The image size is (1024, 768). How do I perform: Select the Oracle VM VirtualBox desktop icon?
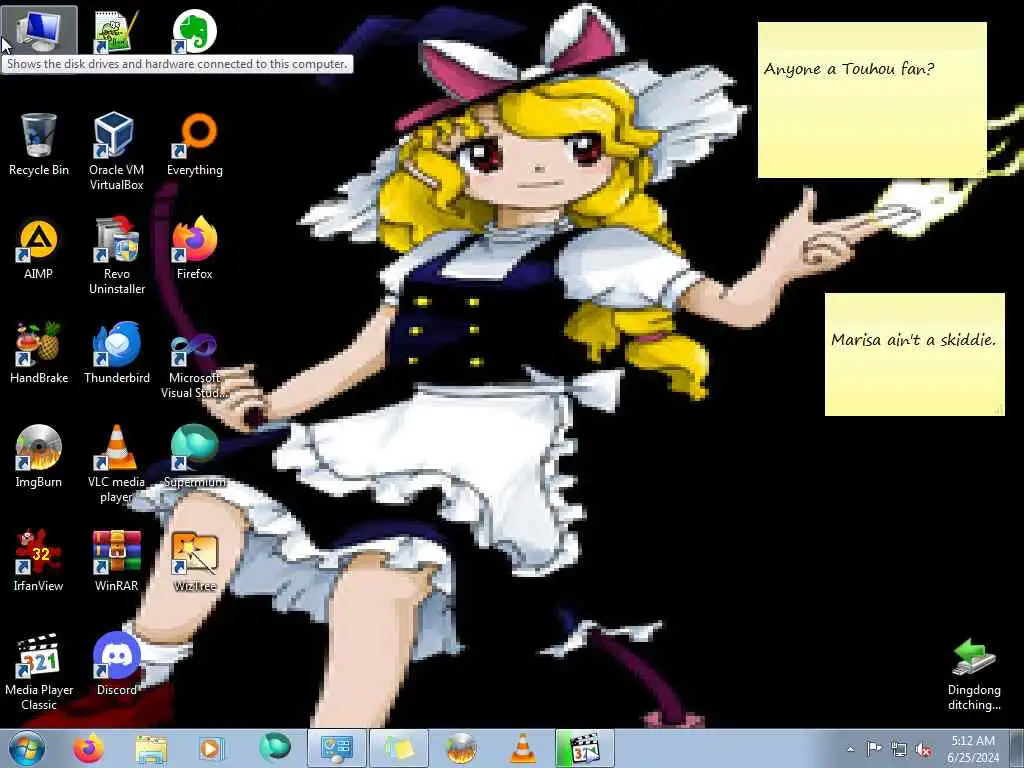[x=116, y=152]
